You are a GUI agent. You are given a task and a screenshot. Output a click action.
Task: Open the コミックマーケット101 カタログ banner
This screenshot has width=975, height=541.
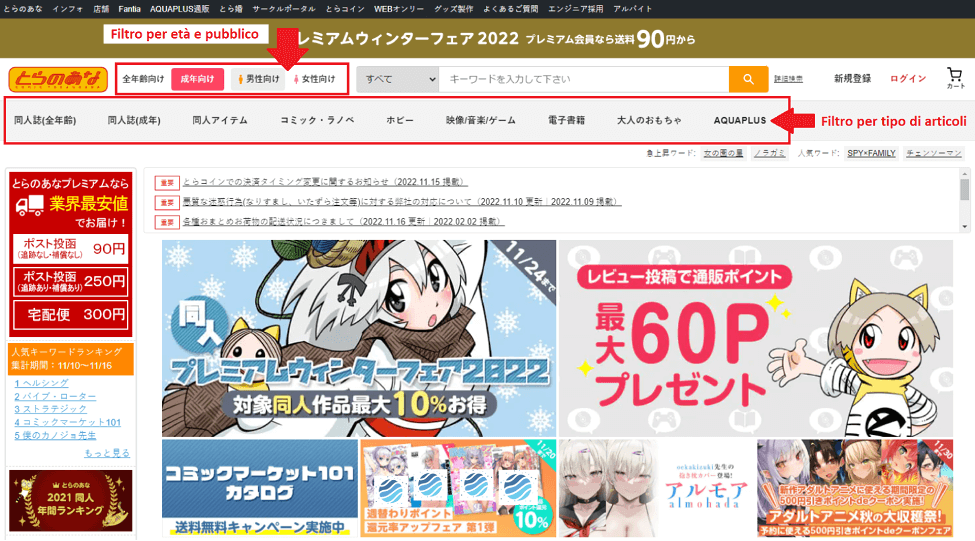(259, 488)
